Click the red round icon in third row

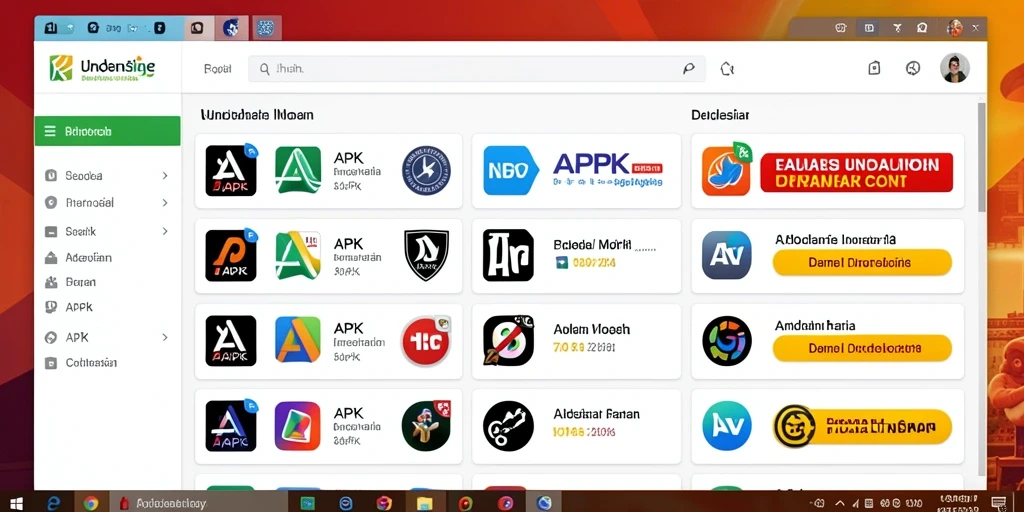point(426,340)
